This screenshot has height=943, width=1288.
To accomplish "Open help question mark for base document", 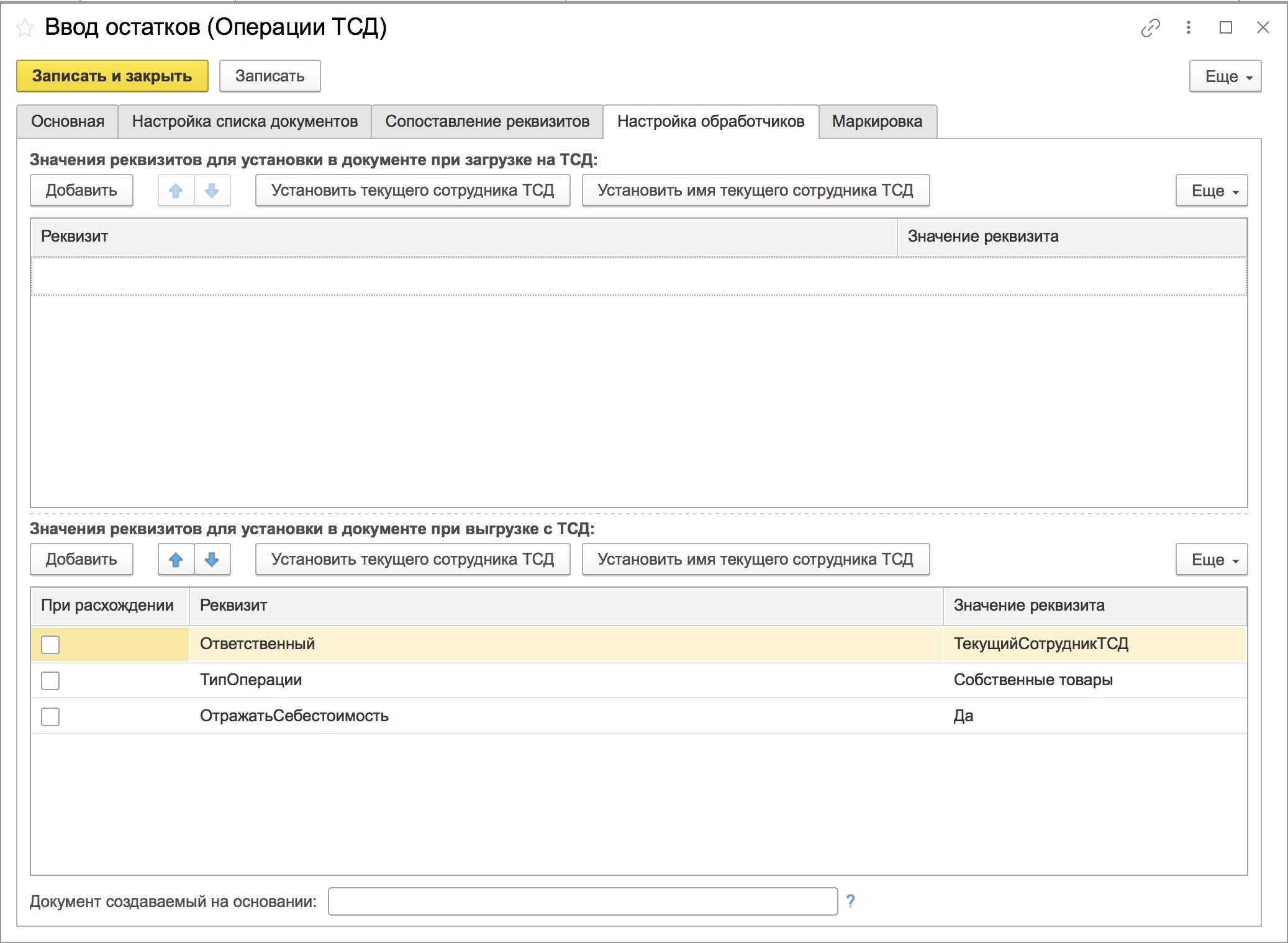I will (850, 901).
